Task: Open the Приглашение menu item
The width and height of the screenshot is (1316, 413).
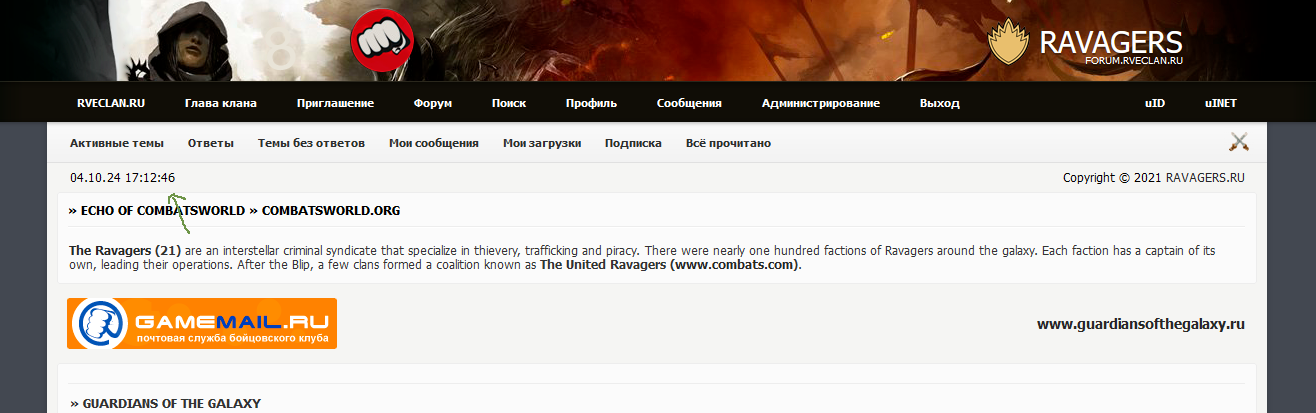Action: (x=335, y=103)
